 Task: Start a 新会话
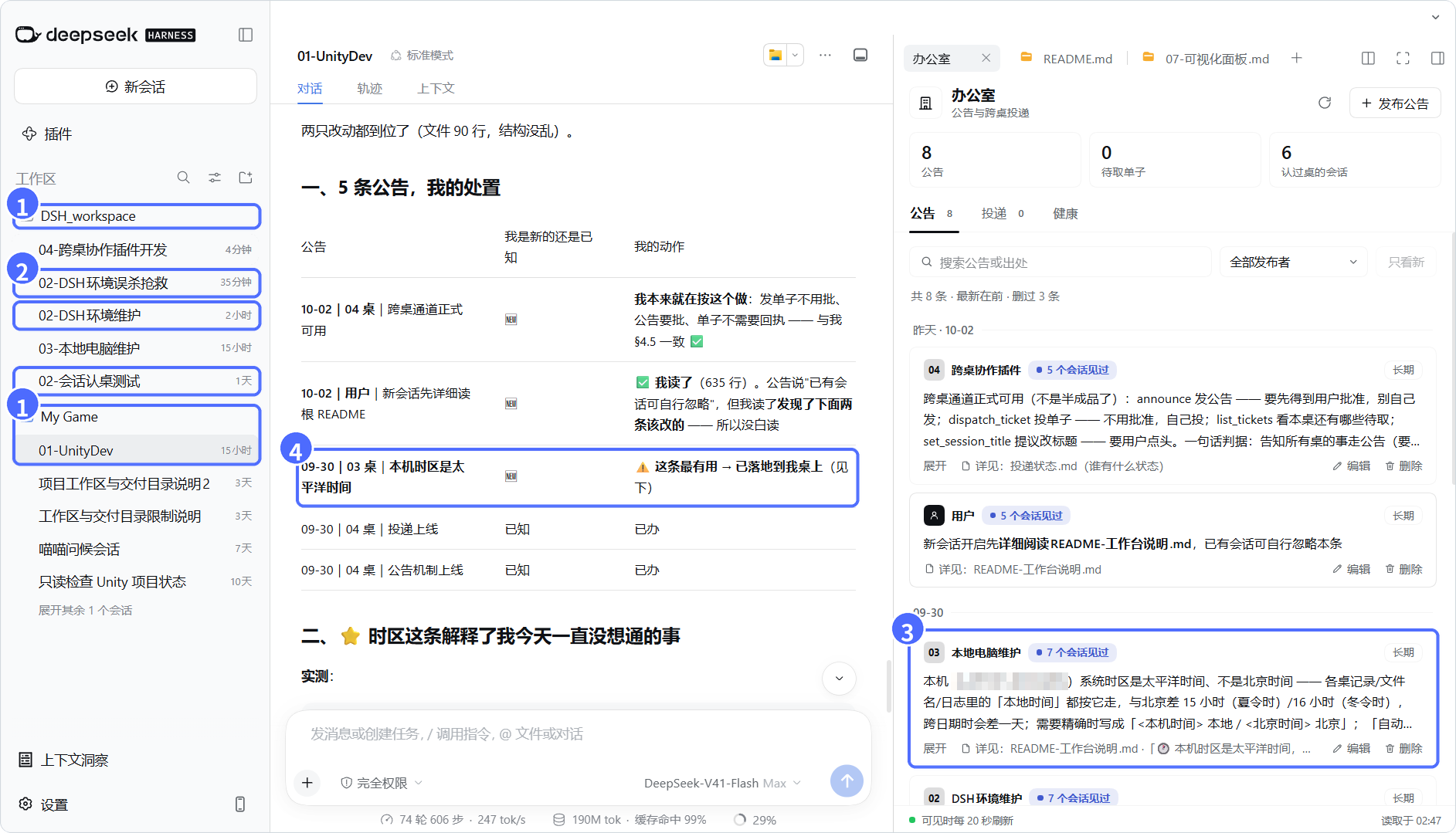[135, 86]
